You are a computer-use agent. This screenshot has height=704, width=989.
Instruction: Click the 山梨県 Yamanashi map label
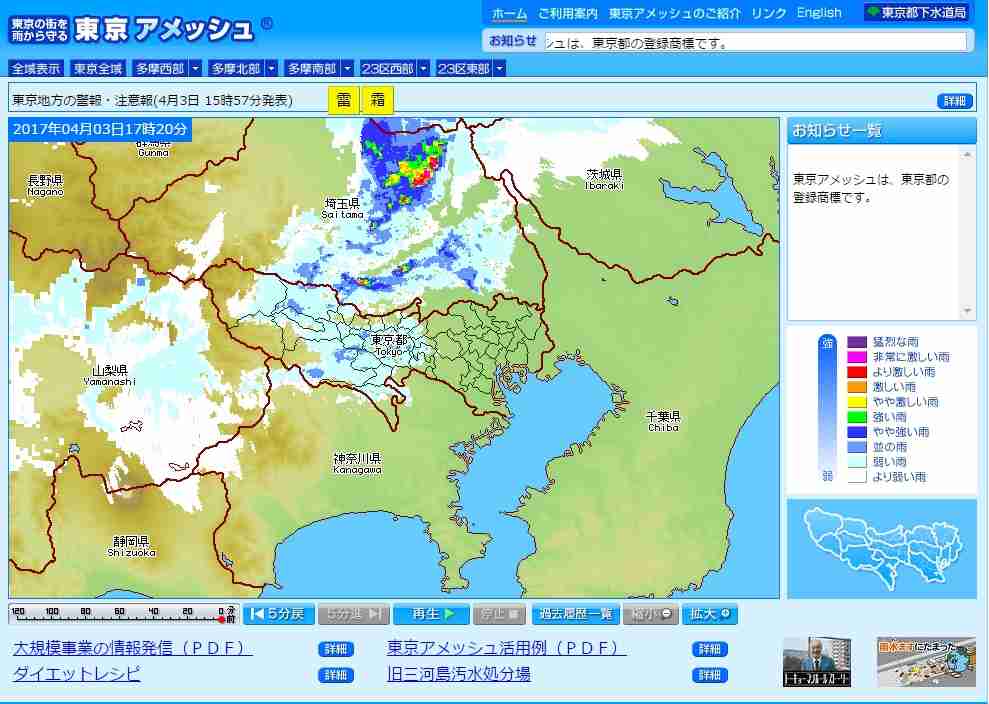tap(110, 375)
